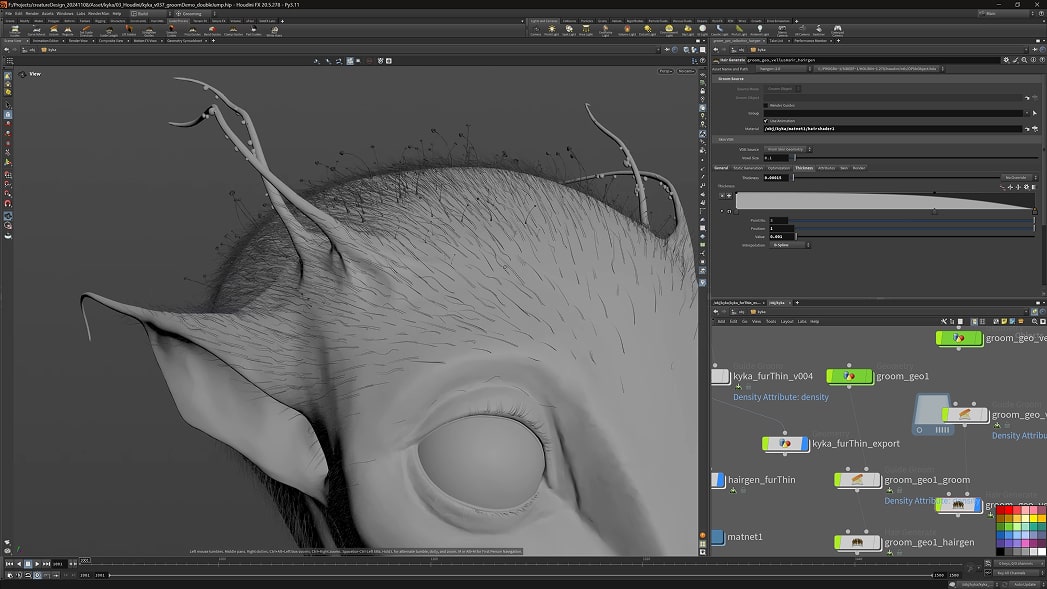Select the groom_geo1_hairgen node icon
This screenshot has height=589, width=1047.
(857, 542)
